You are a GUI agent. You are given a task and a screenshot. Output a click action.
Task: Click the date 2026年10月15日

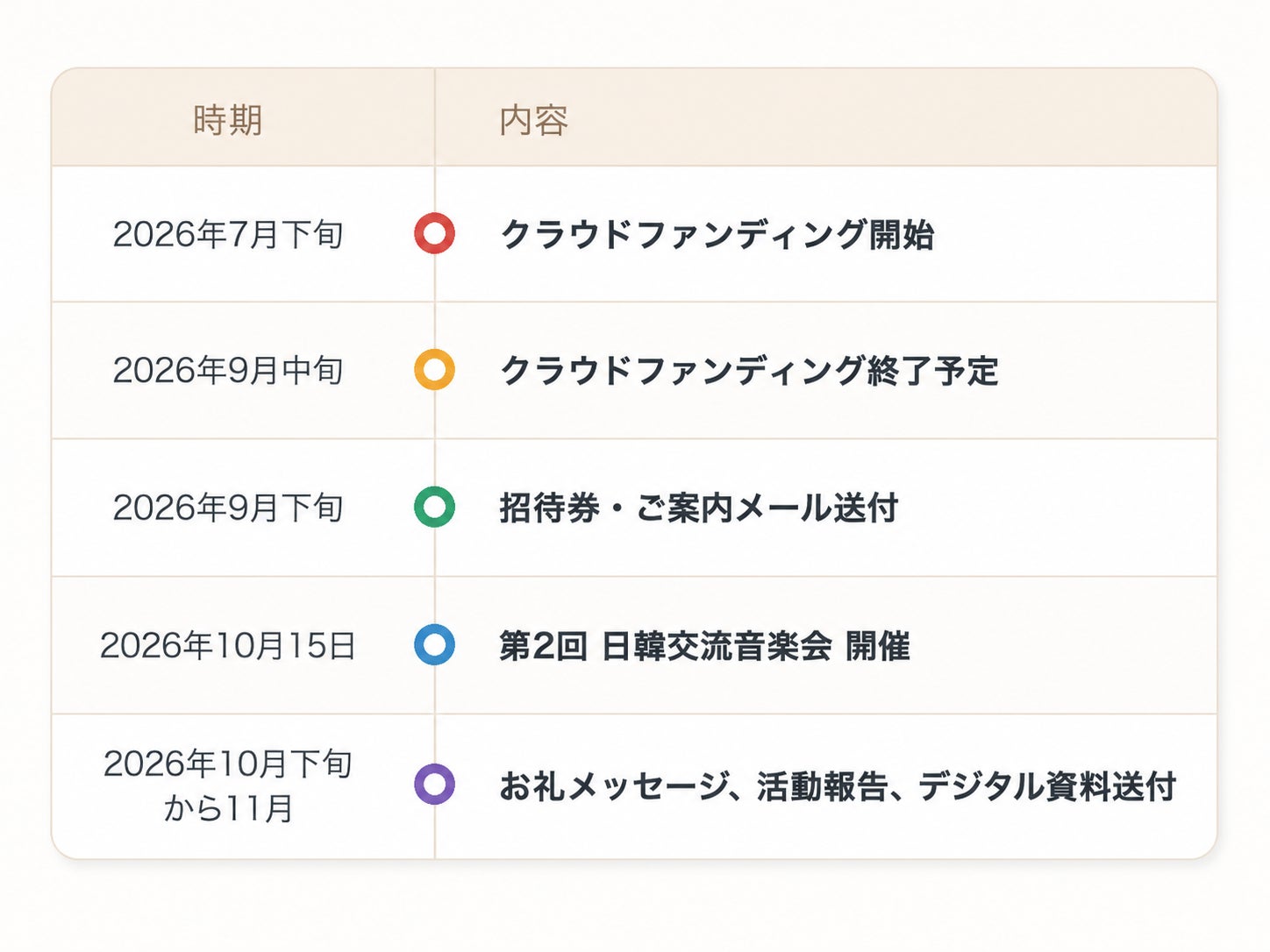[228, 645]
